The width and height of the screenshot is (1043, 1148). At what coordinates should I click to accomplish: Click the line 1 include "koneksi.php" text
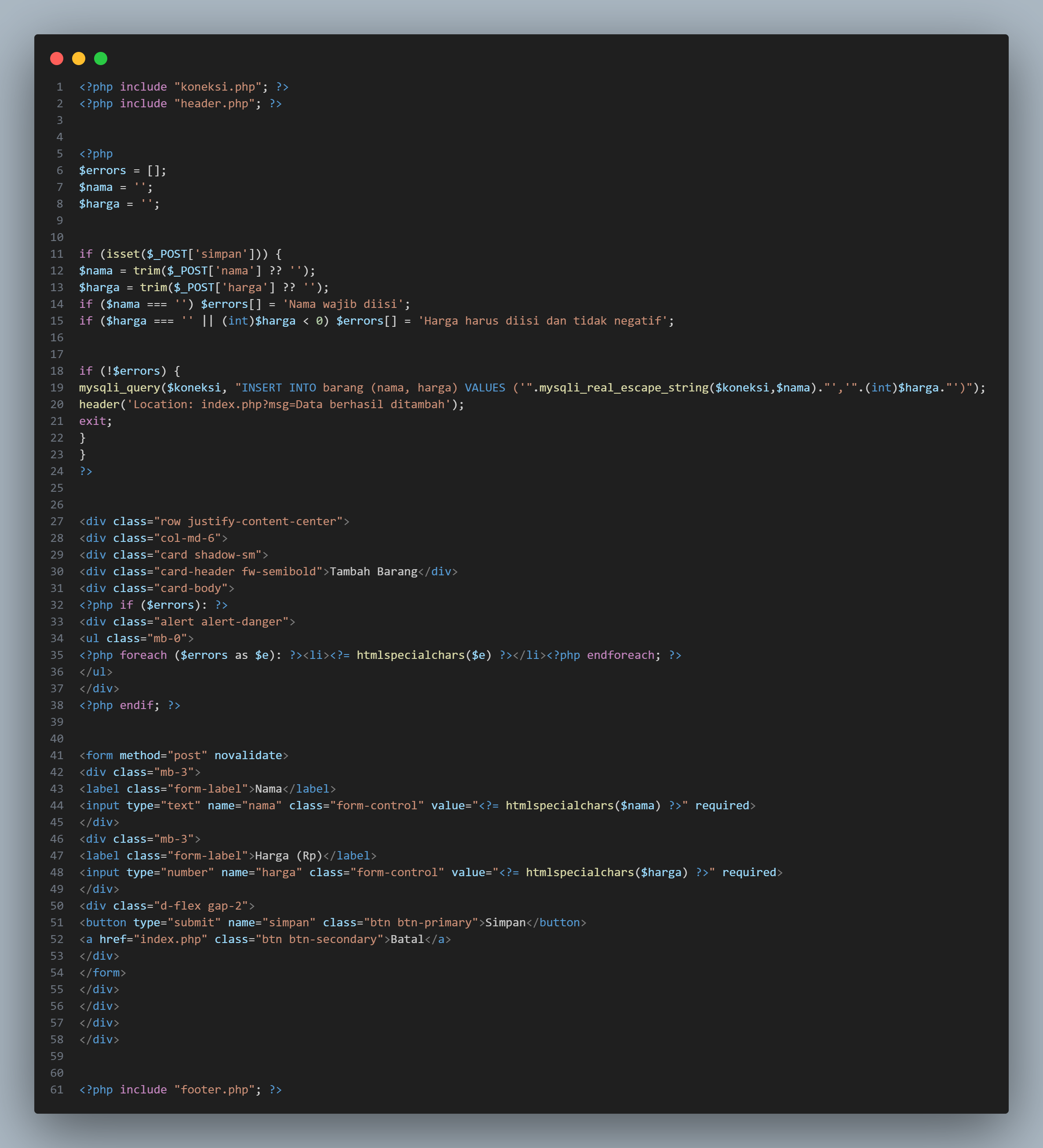pos(184,87)
